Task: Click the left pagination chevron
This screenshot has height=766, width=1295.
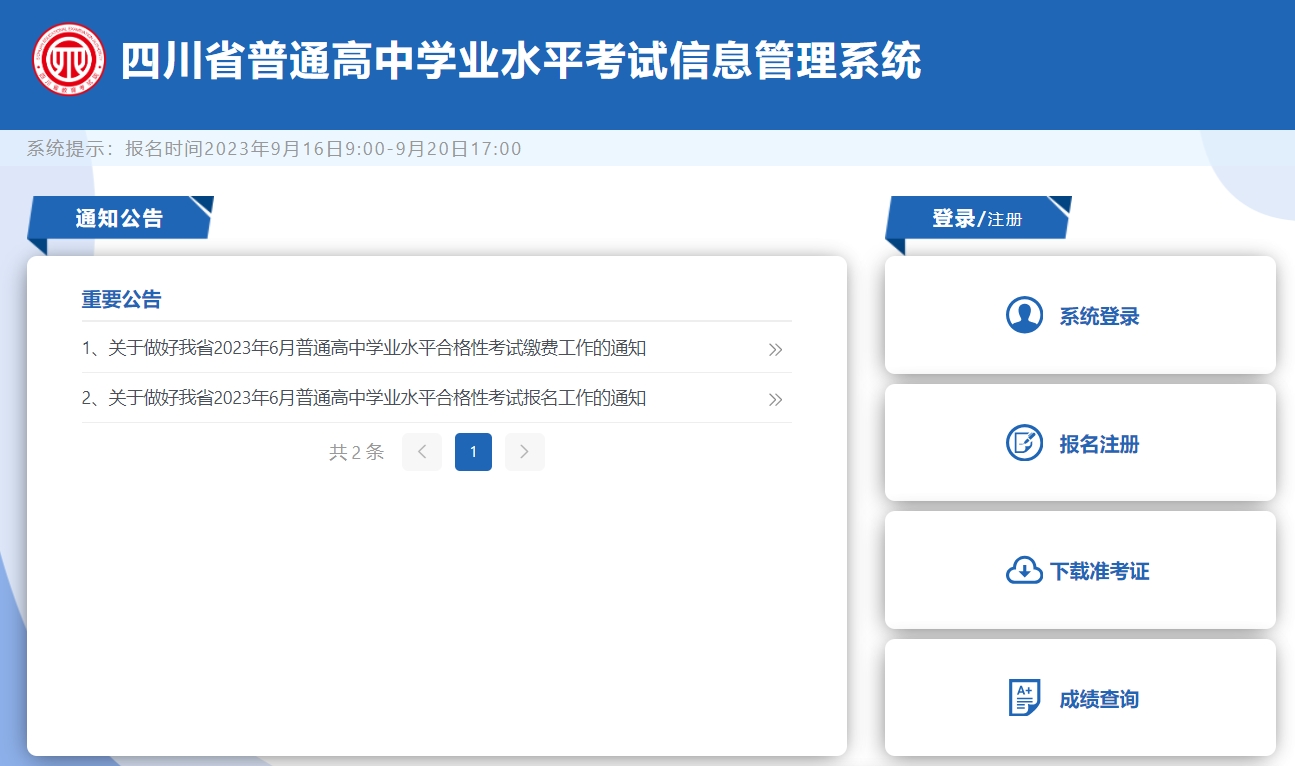Action: coord(421,452)
